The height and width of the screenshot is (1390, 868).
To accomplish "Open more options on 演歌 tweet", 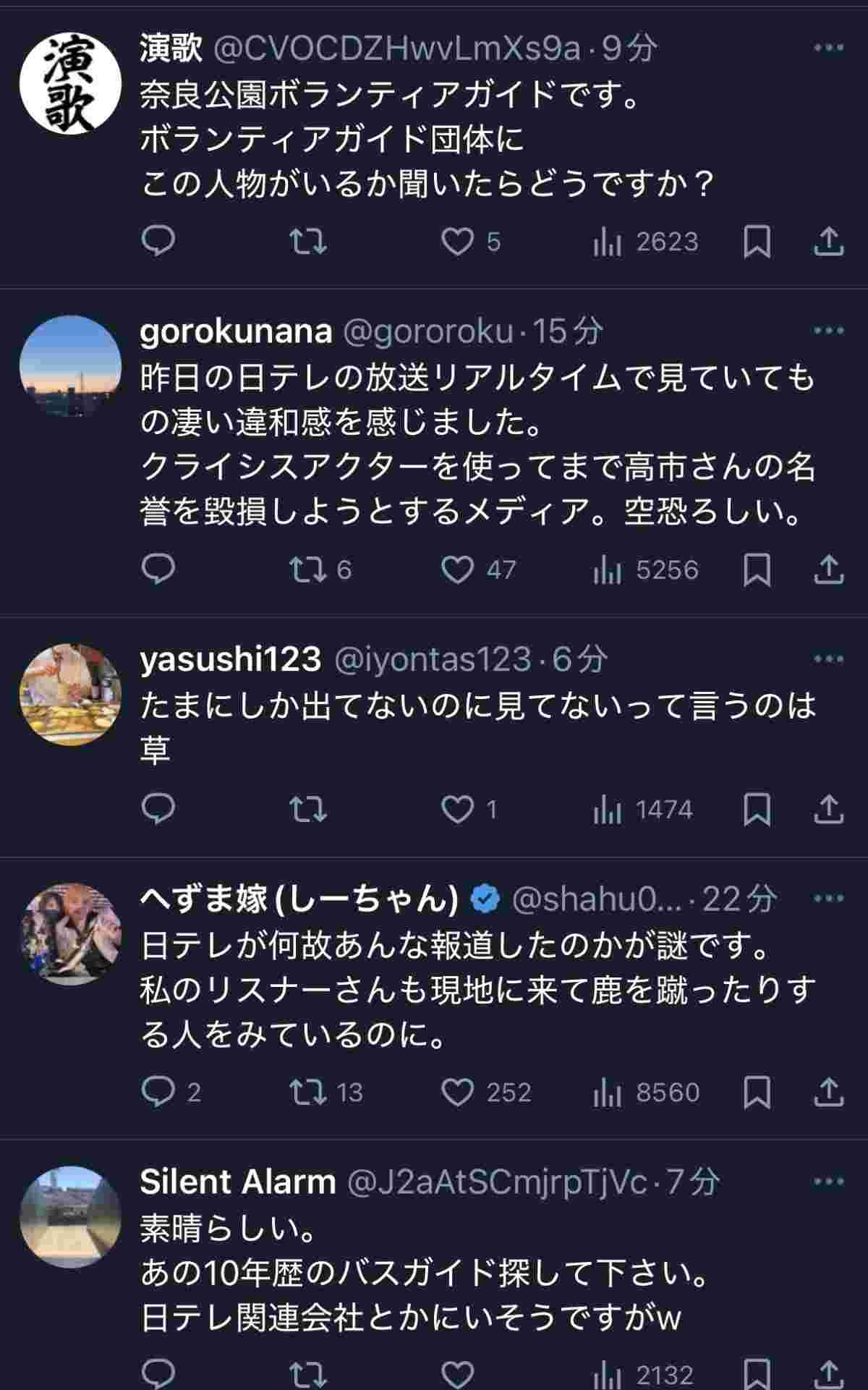I will tap(828, 48).
